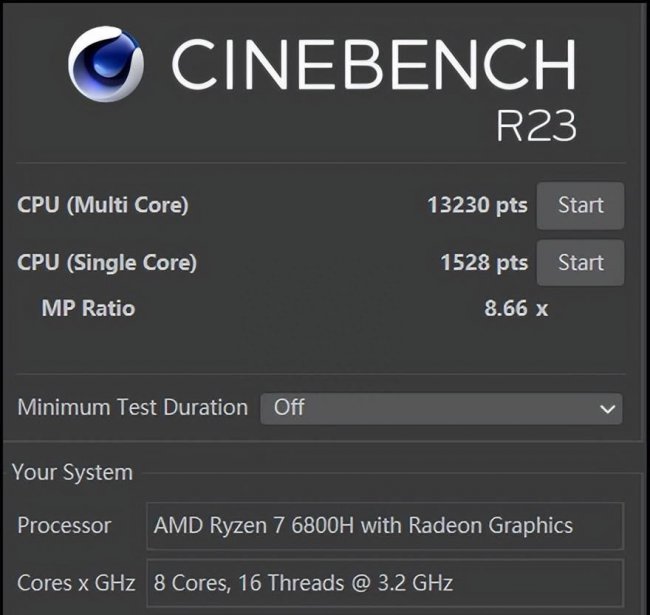
Task: Click the MP Ratio label
Action: [x=88, y=308]
